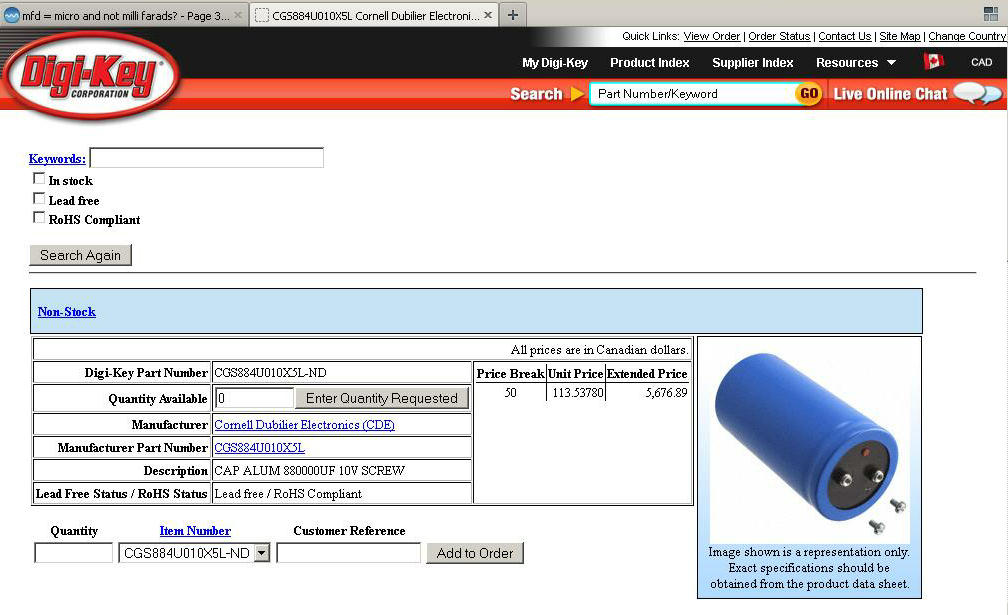Click the Change Country link
The width and height of the screenshot is (1008, 615).
coord(967,36)
